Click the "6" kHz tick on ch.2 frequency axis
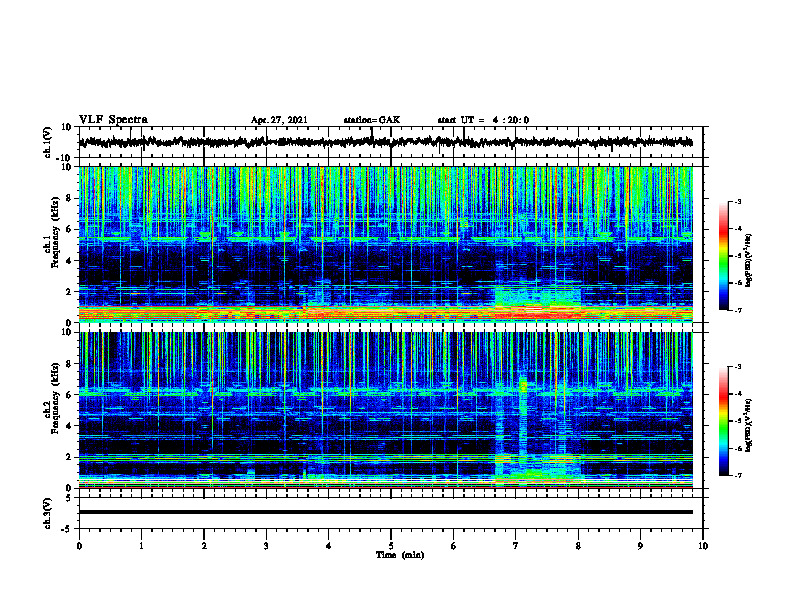 [x=69, y=395]
